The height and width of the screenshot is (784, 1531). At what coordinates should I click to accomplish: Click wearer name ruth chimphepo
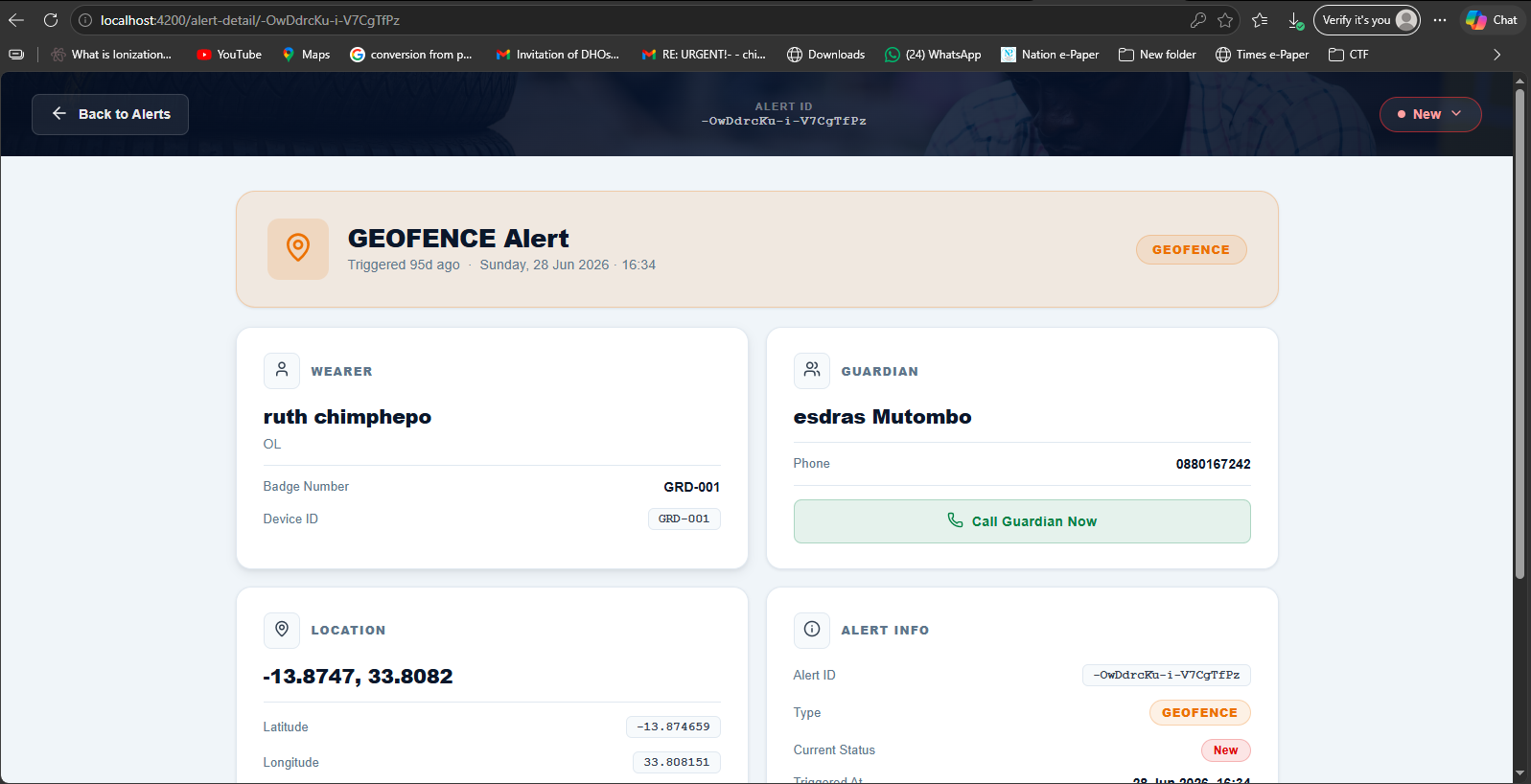(x=347, y=417)
